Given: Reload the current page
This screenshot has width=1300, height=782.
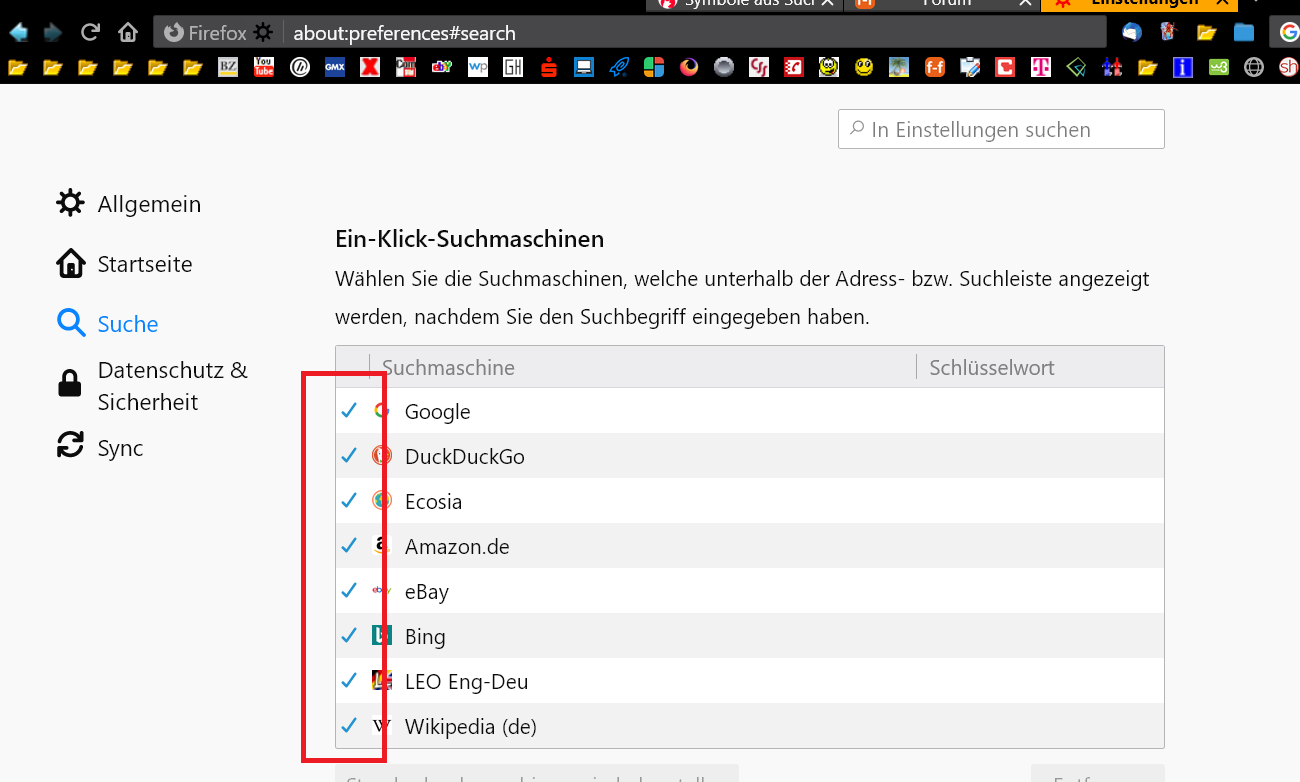Looking at the screenshot, I should pyautogui.click(x=90, y=33).
